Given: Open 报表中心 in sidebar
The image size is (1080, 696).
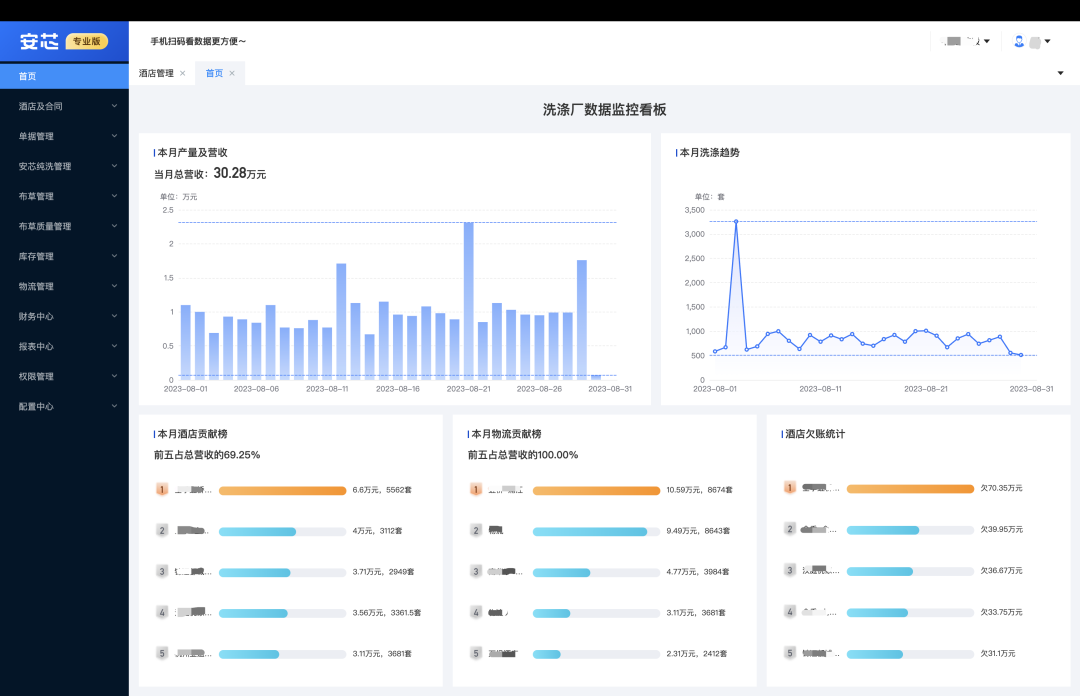Looking at the screenshot, I should [64, 347].
